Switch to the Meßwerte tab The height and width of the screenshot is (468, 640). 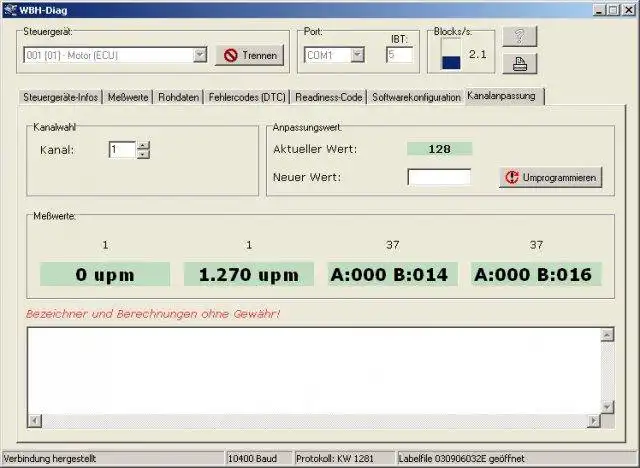(x=128, y=97)
